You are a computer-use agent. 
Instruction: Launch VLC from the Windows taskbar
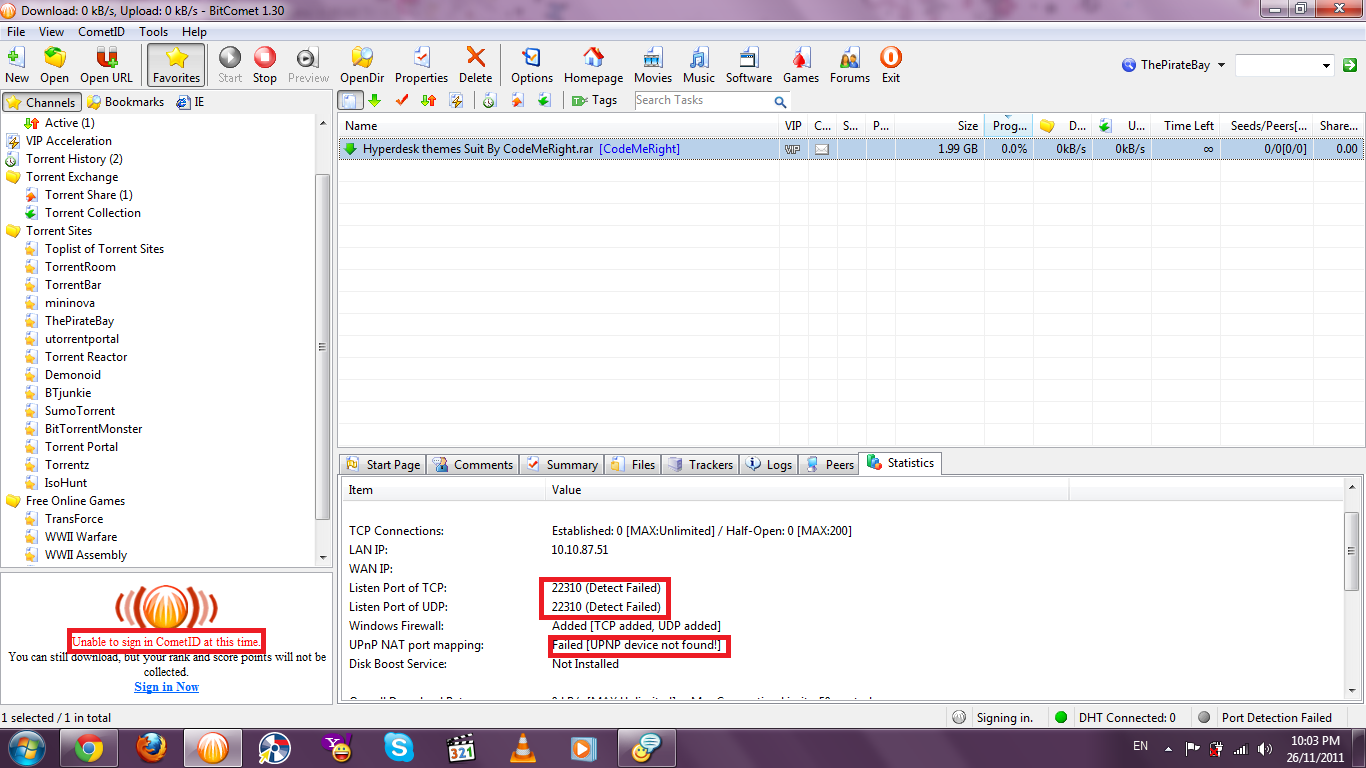point(521,748)
